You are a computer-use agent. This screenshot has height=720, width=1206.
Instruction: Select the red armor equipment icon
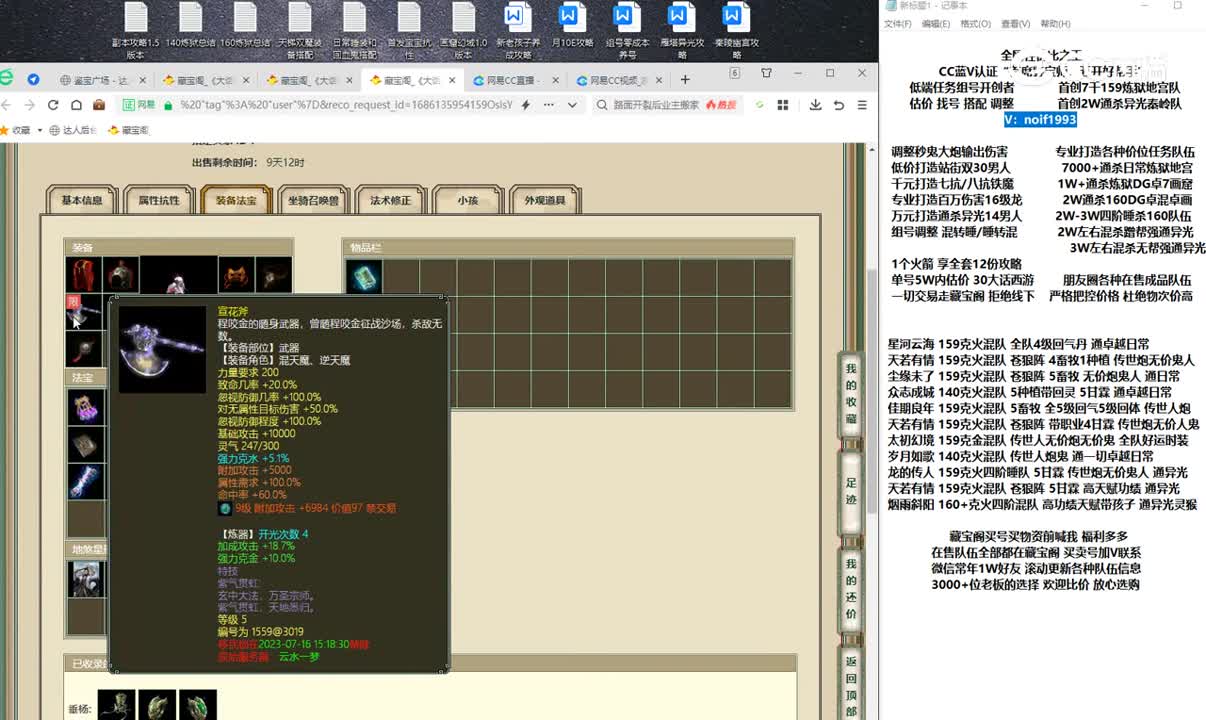(x=84, y=274)
